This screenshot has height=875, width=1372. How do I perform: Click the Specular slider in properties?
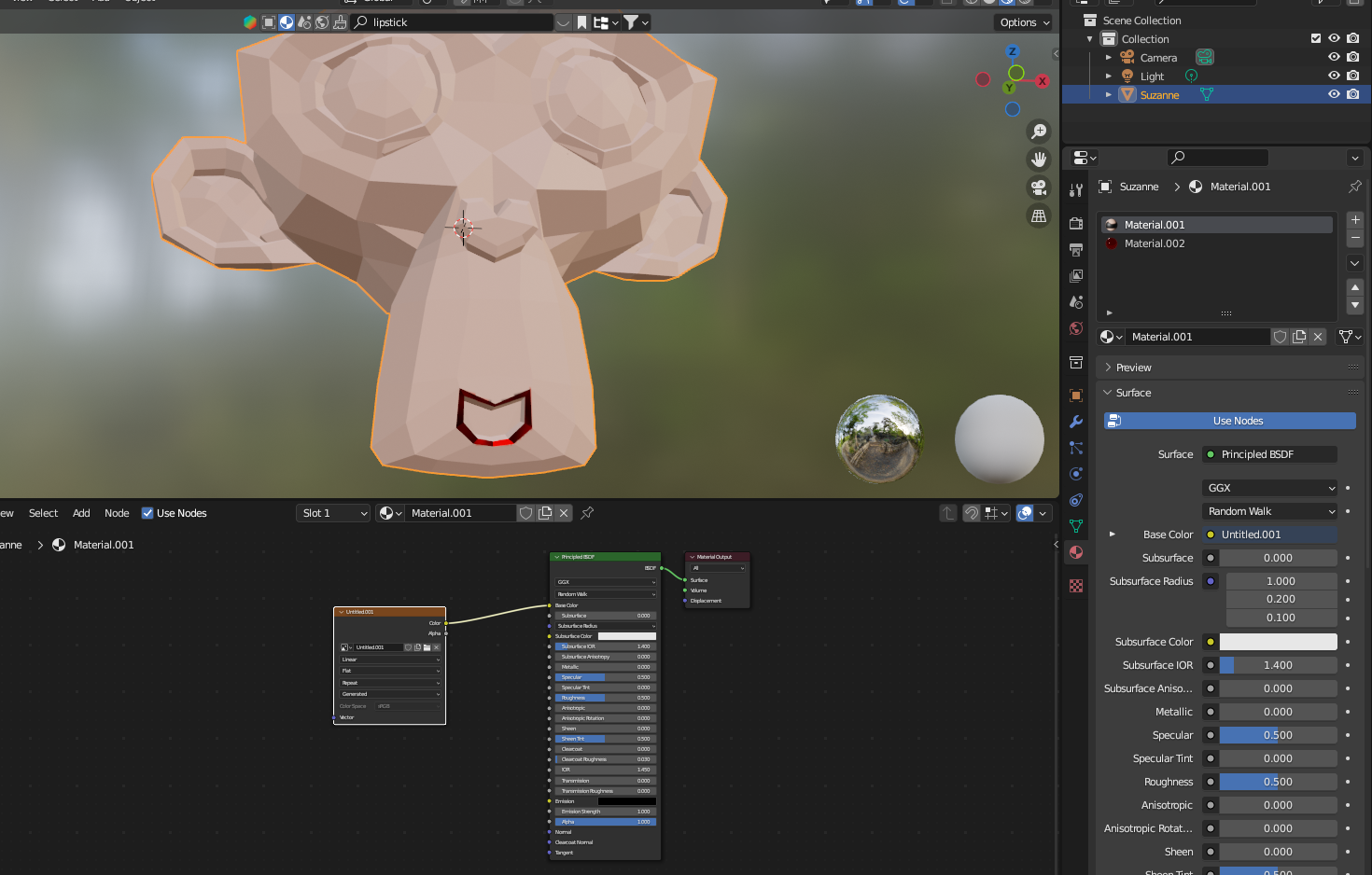click(x=1279, y=735)
